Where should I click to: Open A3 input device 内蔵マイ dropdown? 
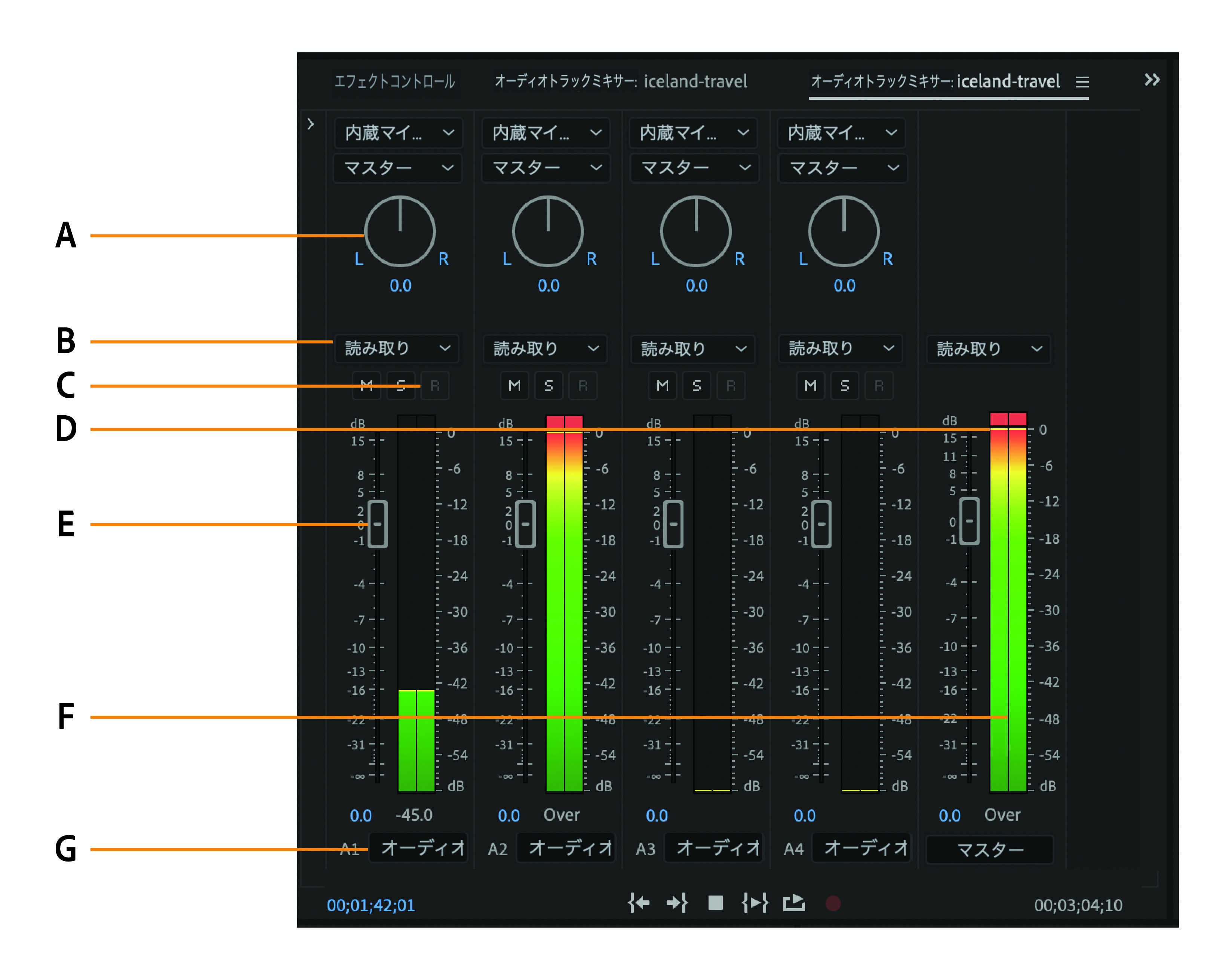point(694,132)
